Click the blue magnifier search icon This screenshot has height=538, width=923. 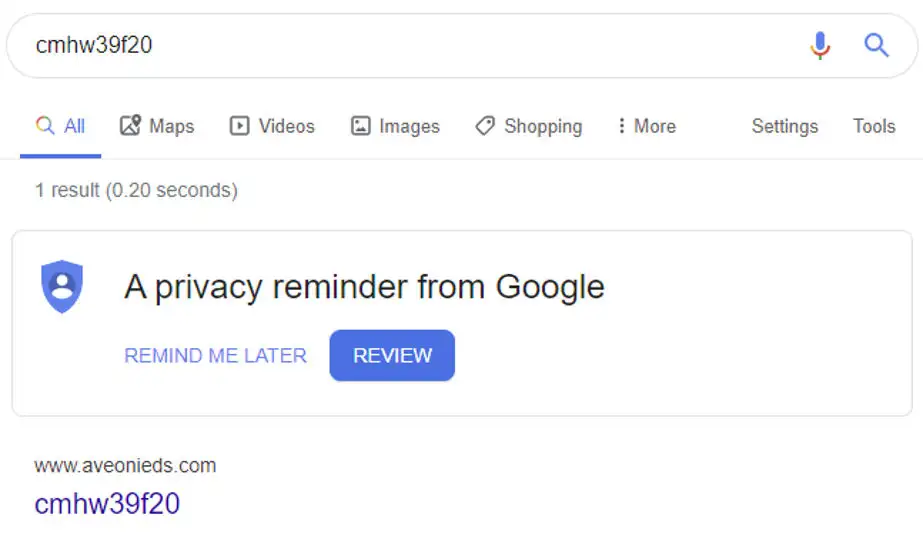click(876, 45)
